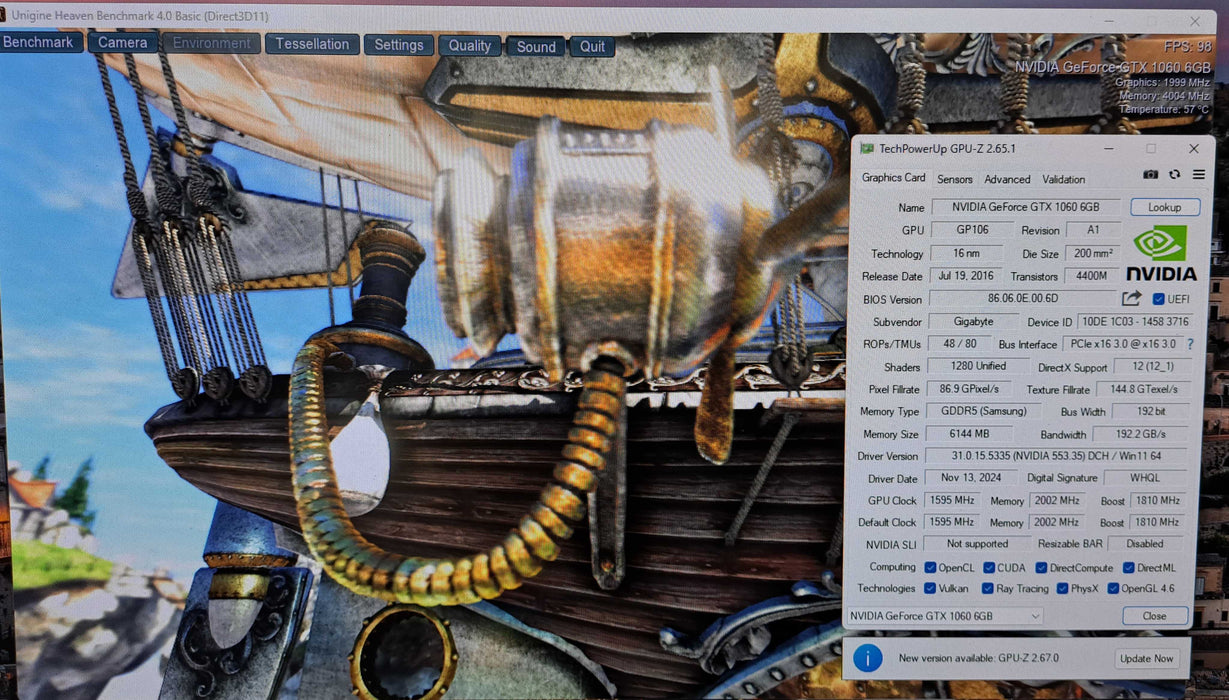Minimize the Heaven Benchmark window
The width and height of the screenshot is (1229, 700).
click(1111, 21)
